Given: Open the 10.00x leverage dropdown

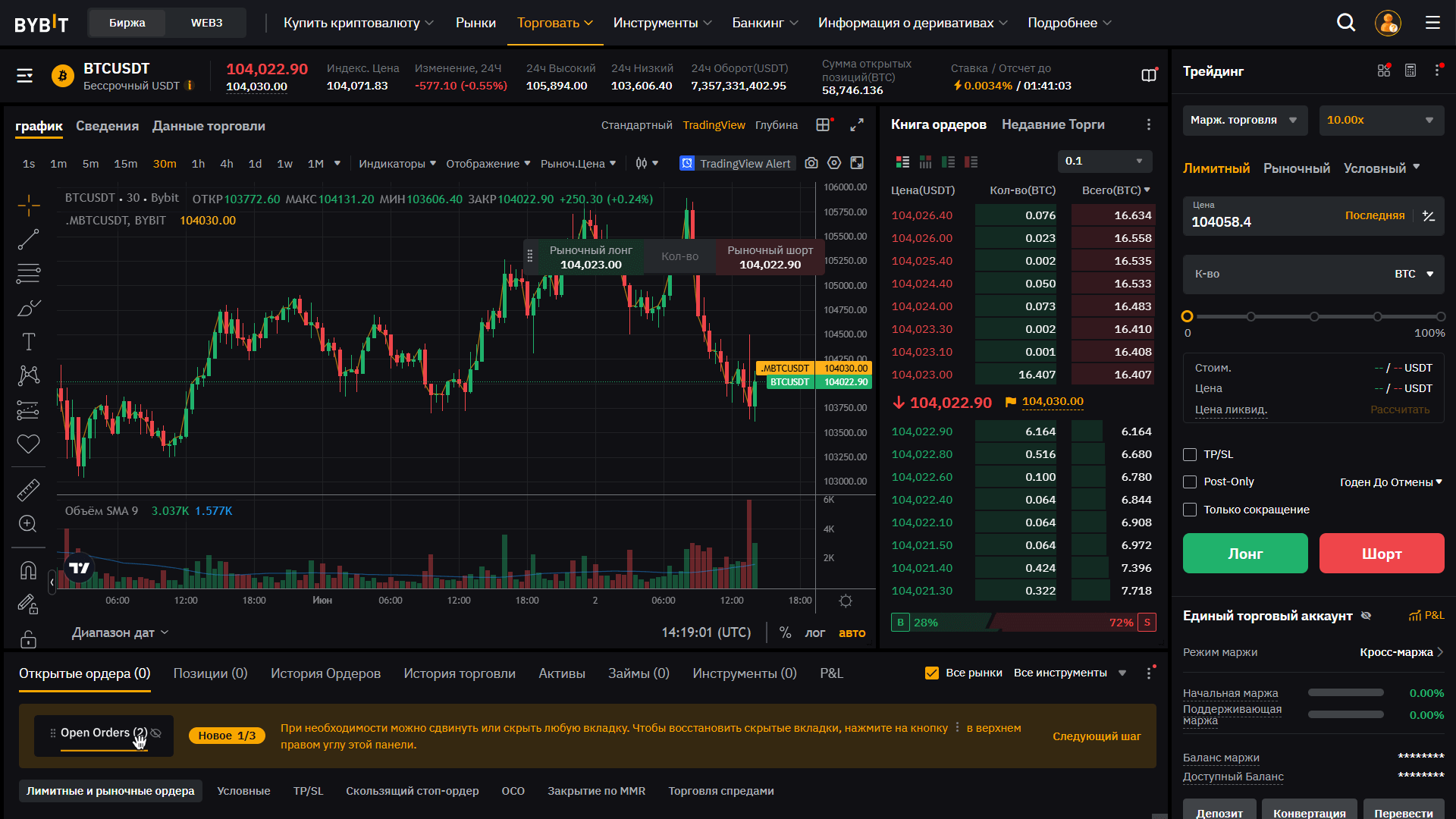Looking at the screenshot, I should pyautogui.click(x=1381, y=120).
